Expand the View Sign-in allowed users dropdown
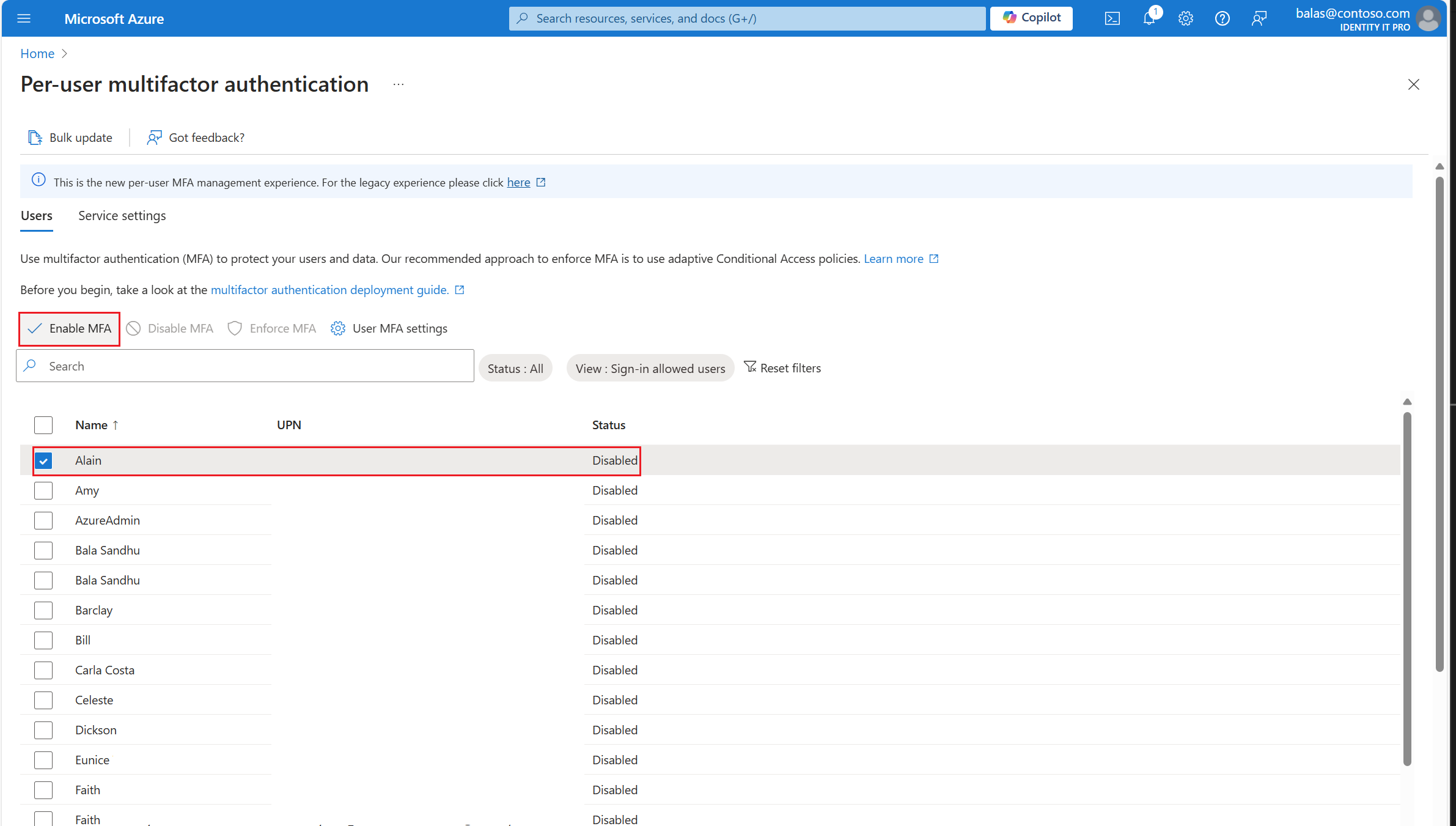This screenshot has width=1456, height=826. point(650,368)
